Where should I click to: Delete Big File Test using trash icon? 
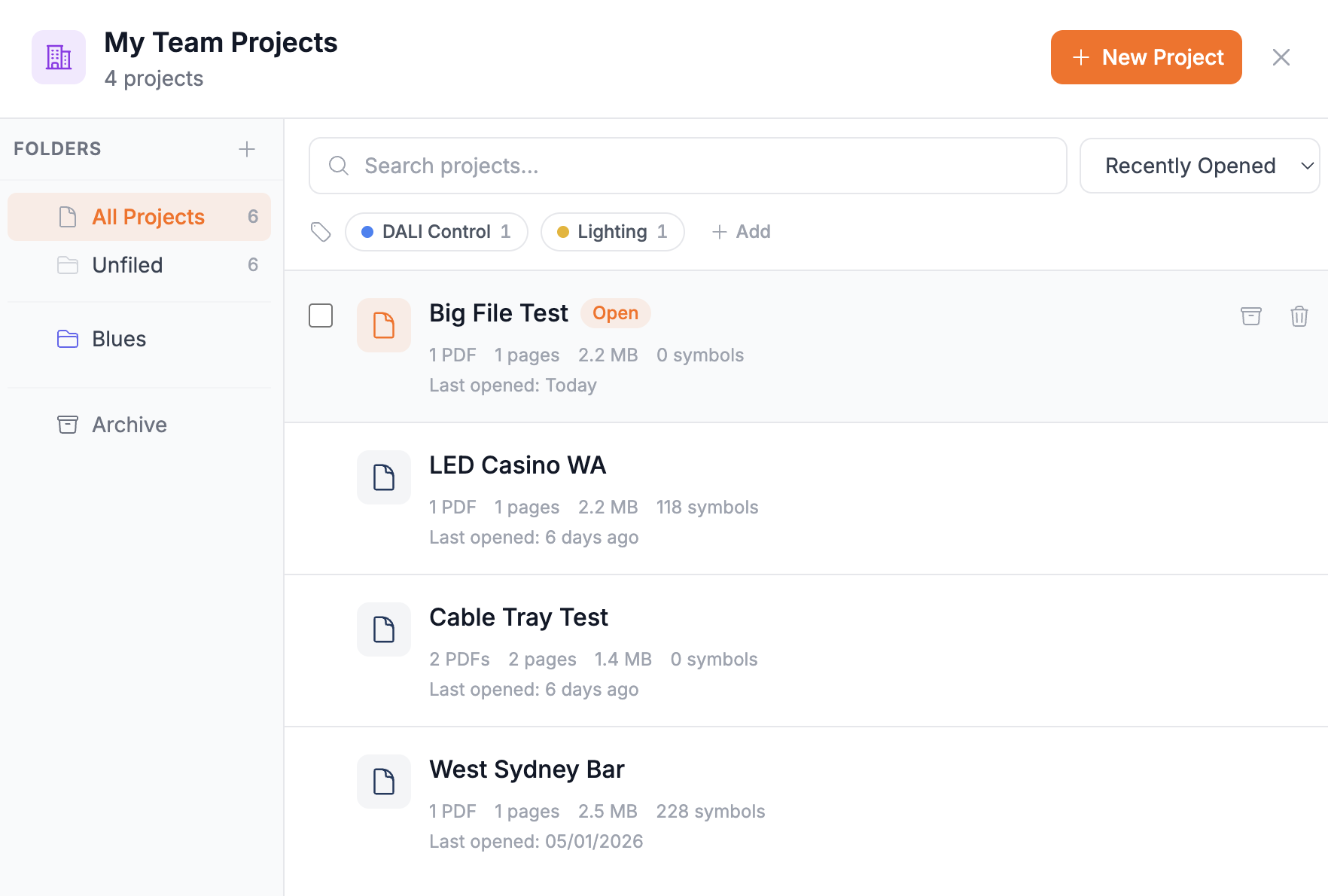[x=1299, y=316]
